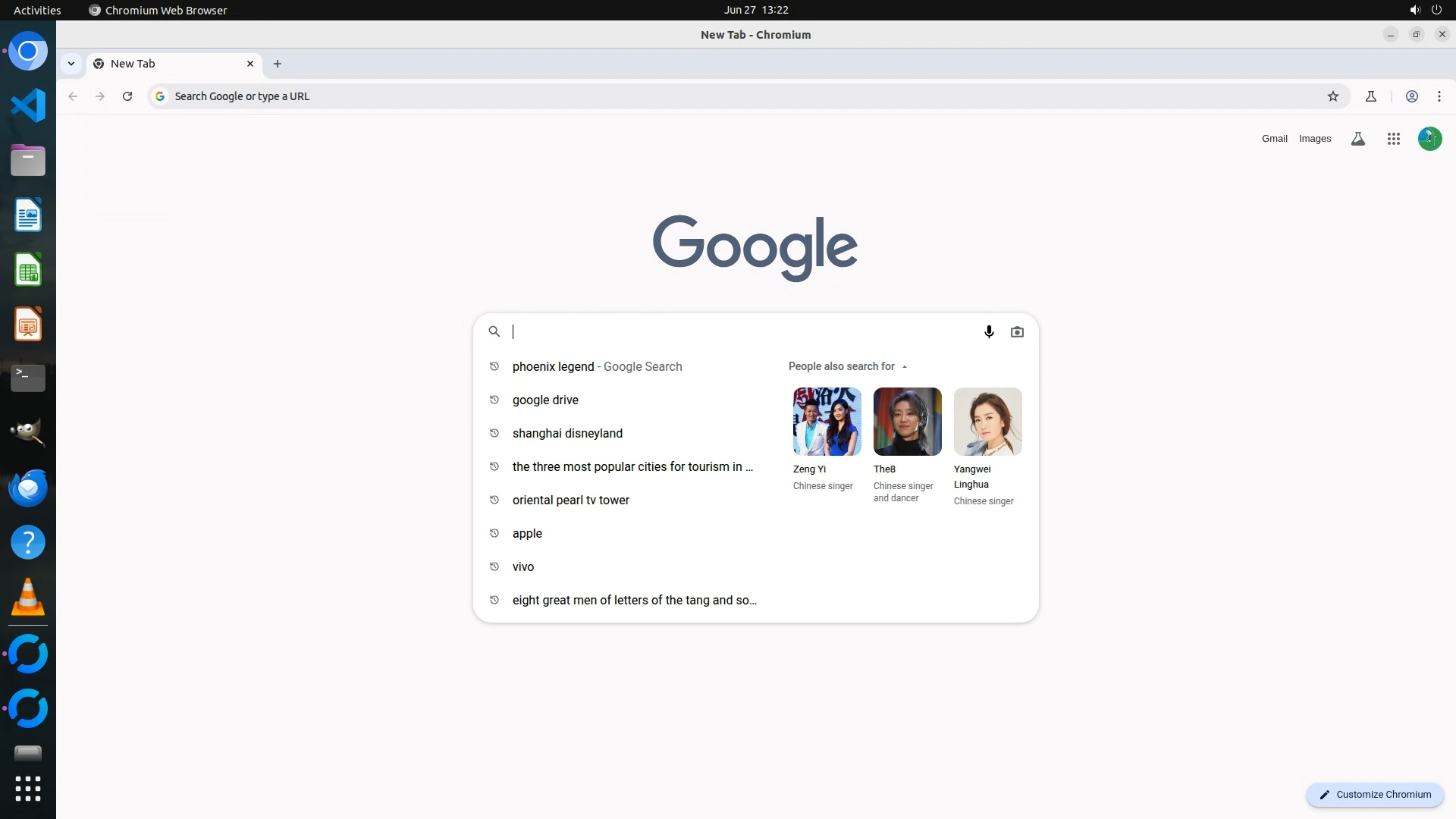
Task: Open the Google apps grid
Action: click(1393, 139)
